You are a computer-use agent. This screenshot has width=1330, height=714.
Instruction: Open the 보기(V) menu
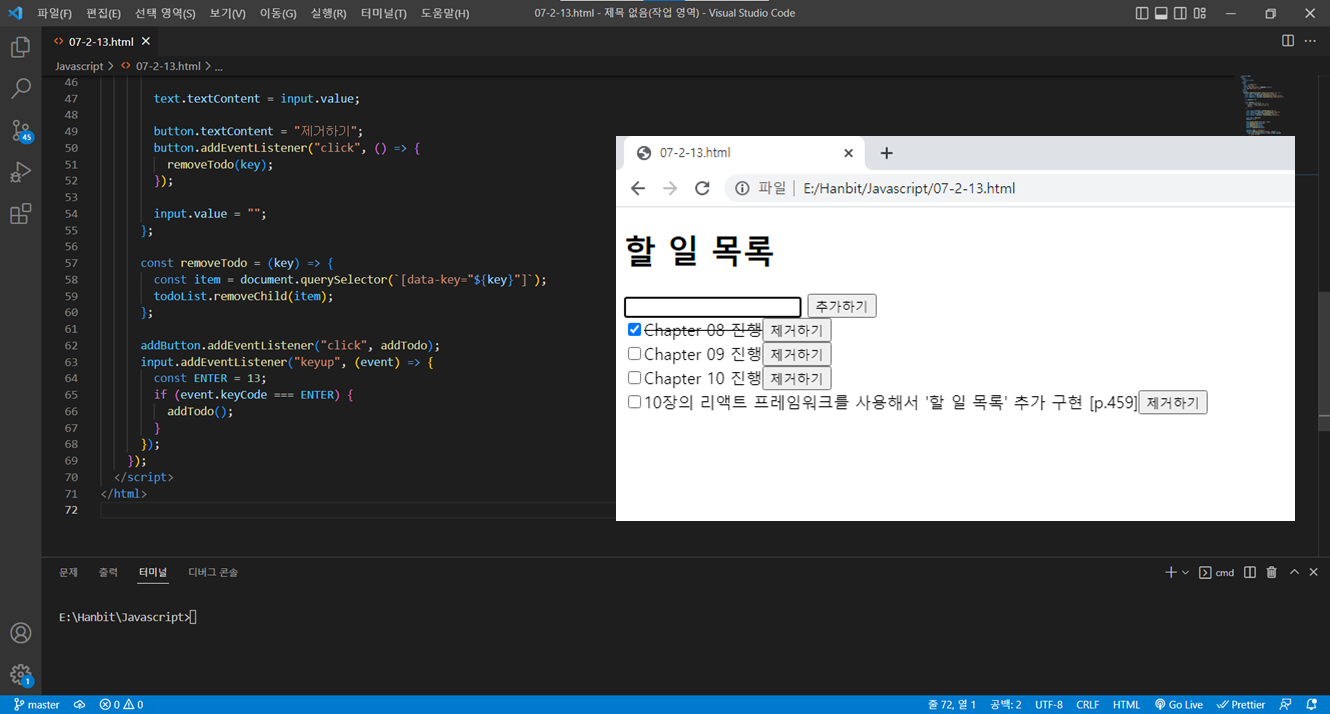[228, 13]
